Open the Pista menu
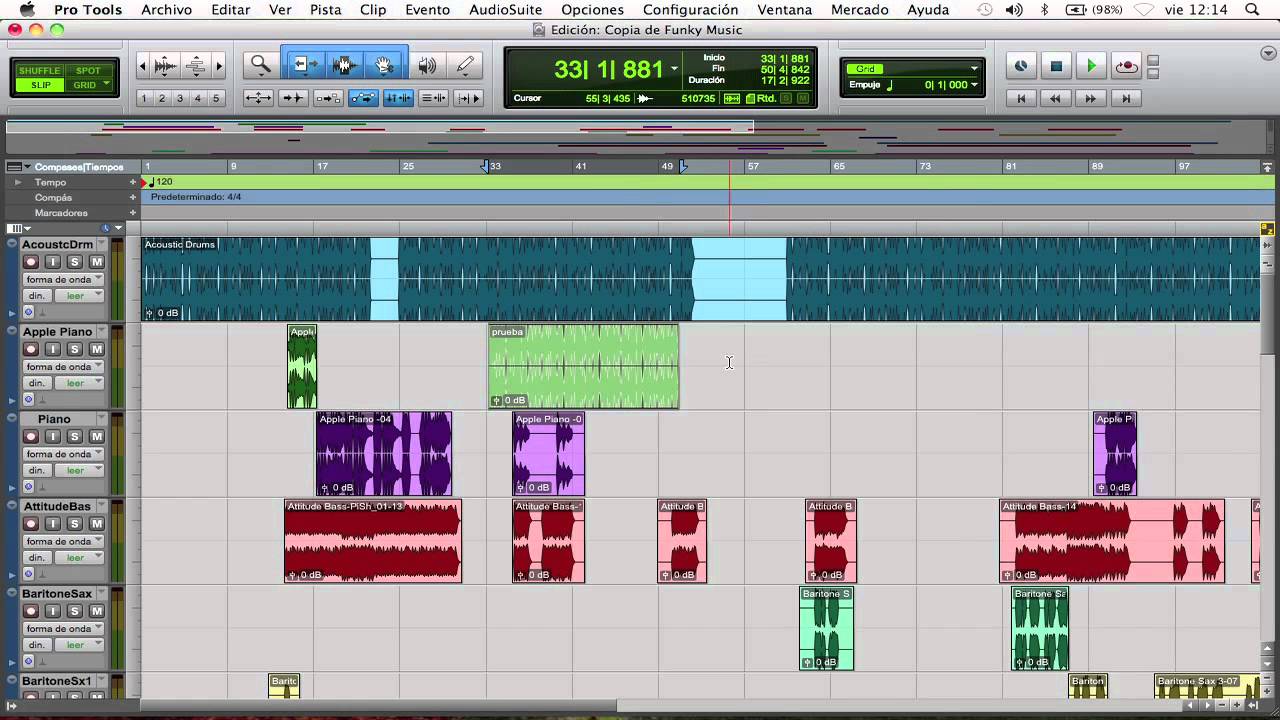 pyautogui.click(x=325, y=10)
